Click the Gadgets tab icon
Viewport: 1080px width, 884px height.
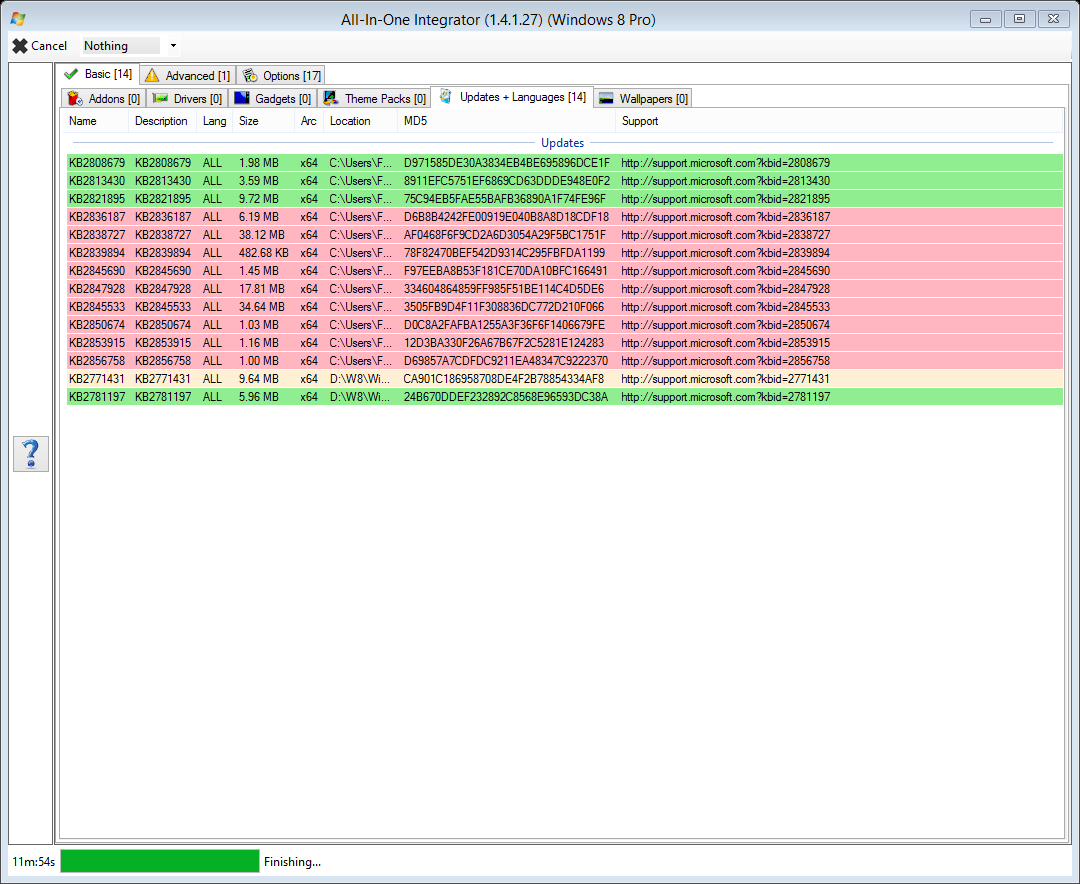coord(242,99)
